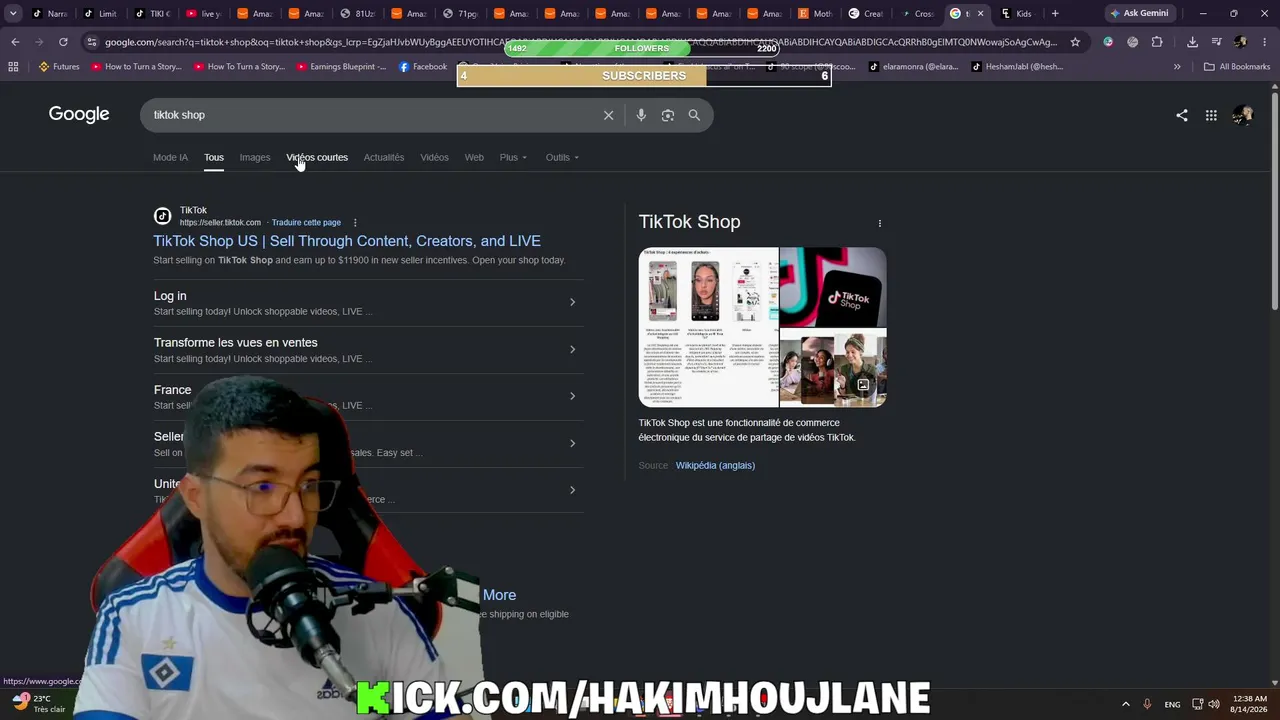Switch to the Images search tab
The height and width of the screenshot is (720, 1280).
255,157
